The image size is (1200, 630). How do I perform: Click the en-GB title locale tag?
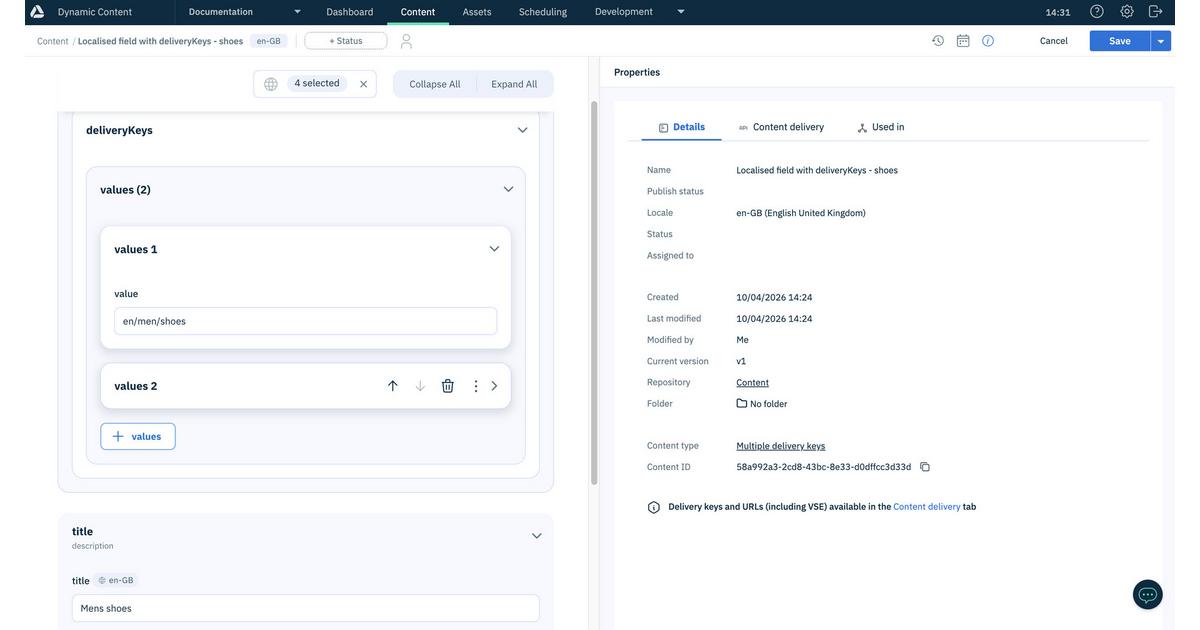coord(116,580)
